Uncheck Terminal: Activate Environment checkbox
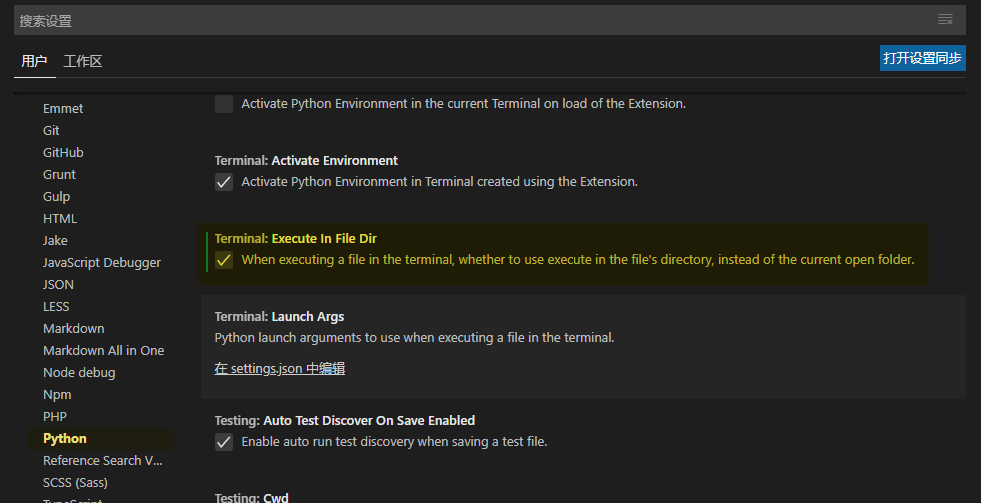Viewport: 981px width, 503px height. [x=224, y=182]
